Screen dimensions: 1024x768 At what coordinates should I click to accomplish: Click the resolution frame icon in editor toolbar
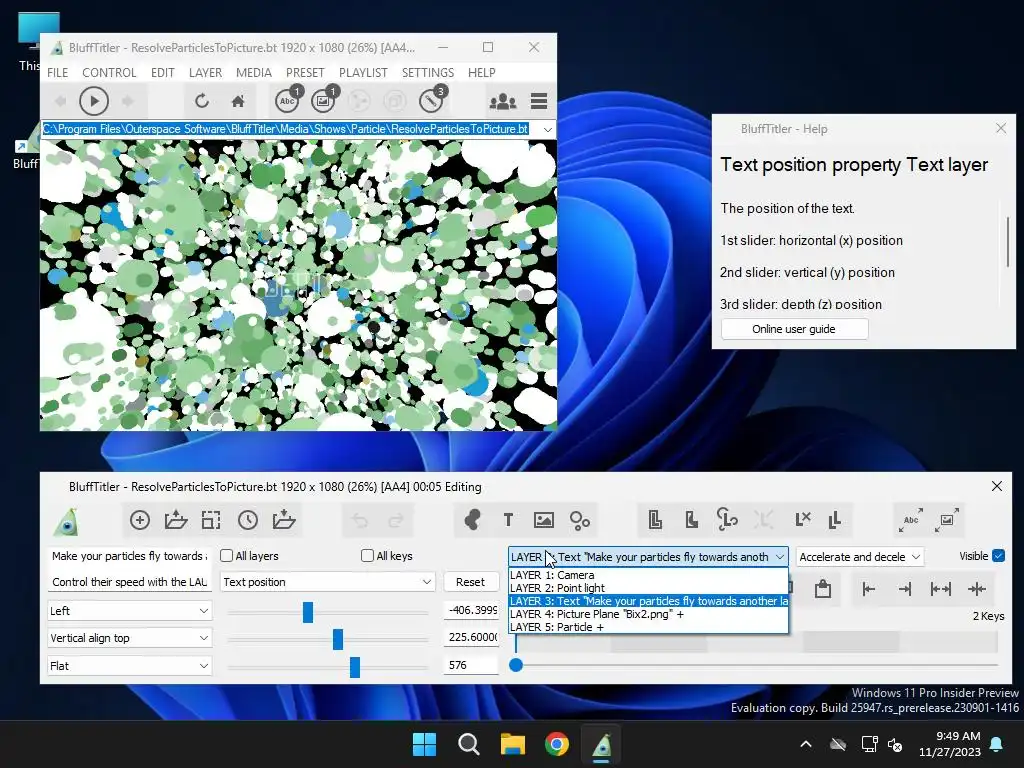(211, 520)
